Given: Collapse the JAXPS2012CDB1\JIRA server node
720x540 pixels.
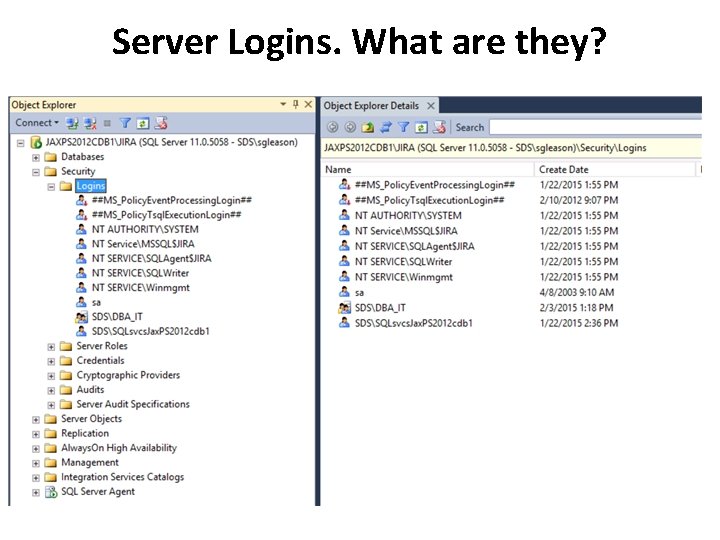Looking at the screenshot, I should 21,143.
